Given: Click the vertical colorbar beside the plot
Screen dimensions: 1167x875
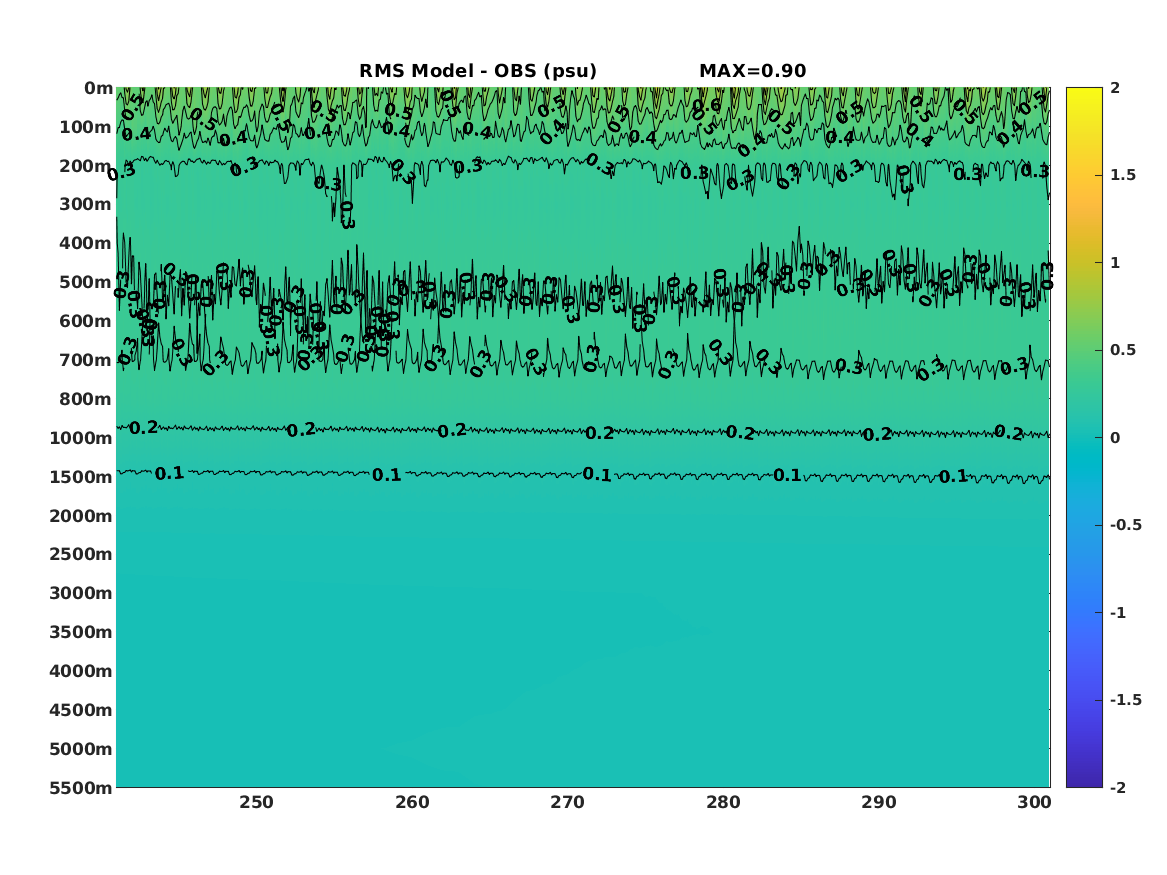Looking at the screenshot, I should [x=1084, y=438].
